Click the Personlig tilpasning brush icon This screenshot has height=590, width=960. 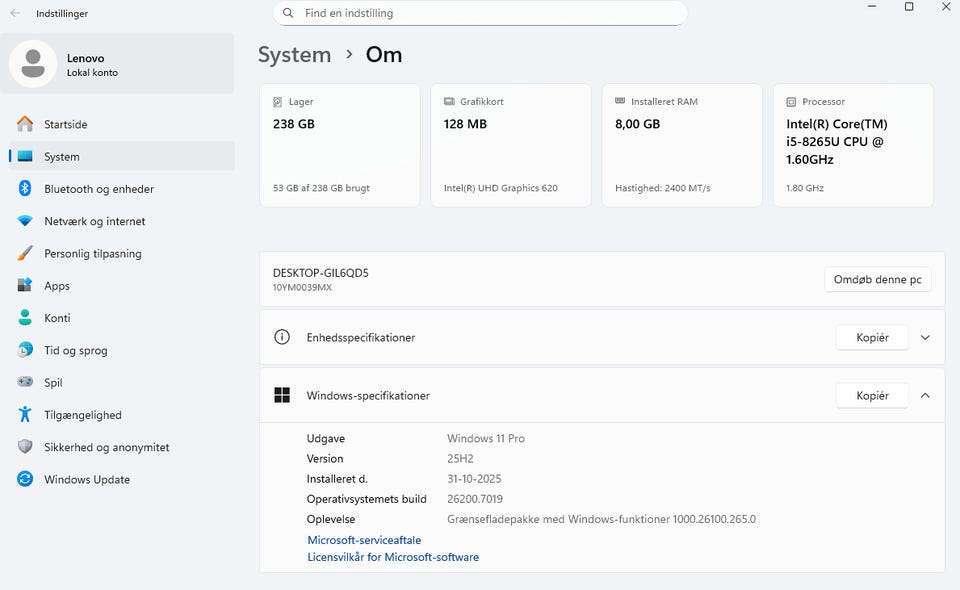[25, 253]
